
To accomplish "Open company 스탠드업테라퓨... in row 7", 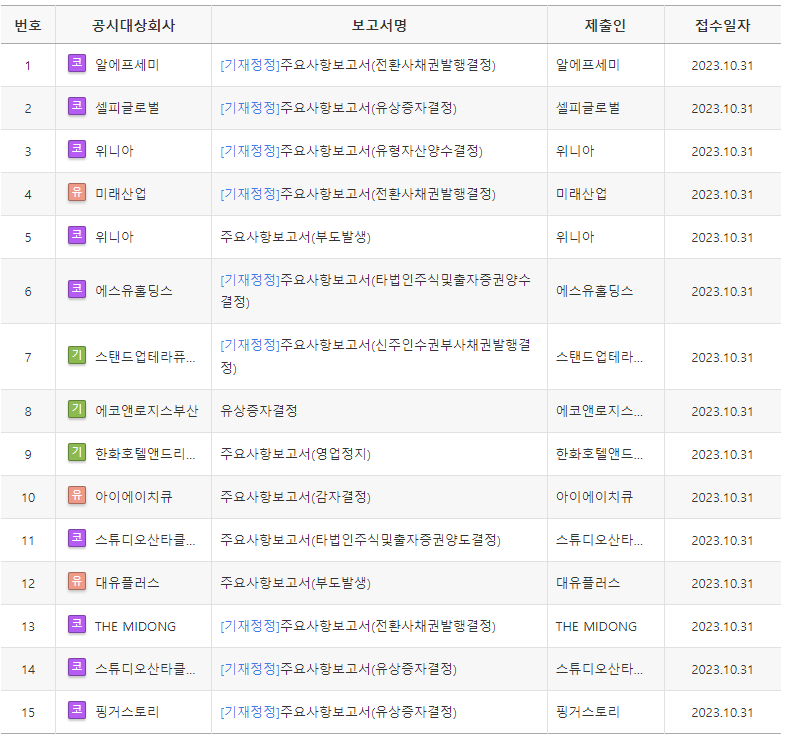I will (145, 357).
